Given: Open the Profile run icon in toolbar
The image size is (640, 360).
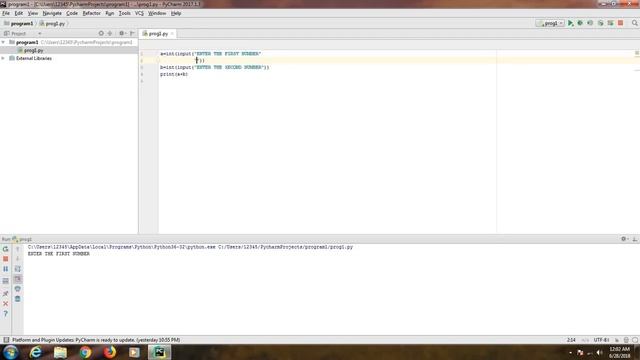Looking at the screenshot, I should click(600, 23).
